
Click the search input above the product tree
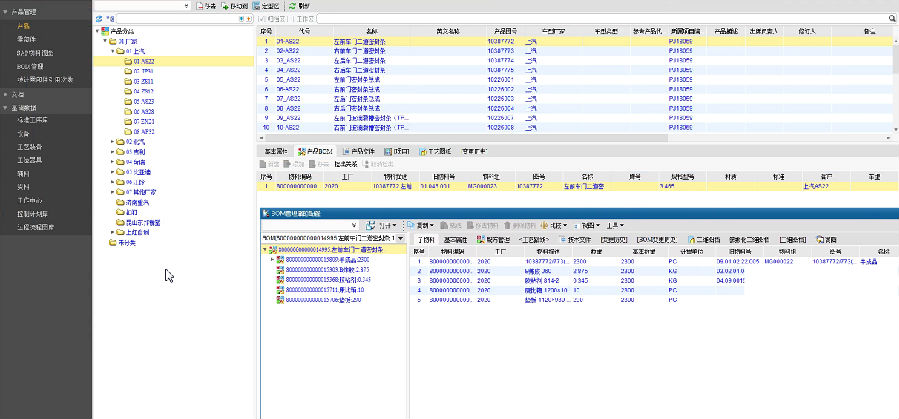175,19
